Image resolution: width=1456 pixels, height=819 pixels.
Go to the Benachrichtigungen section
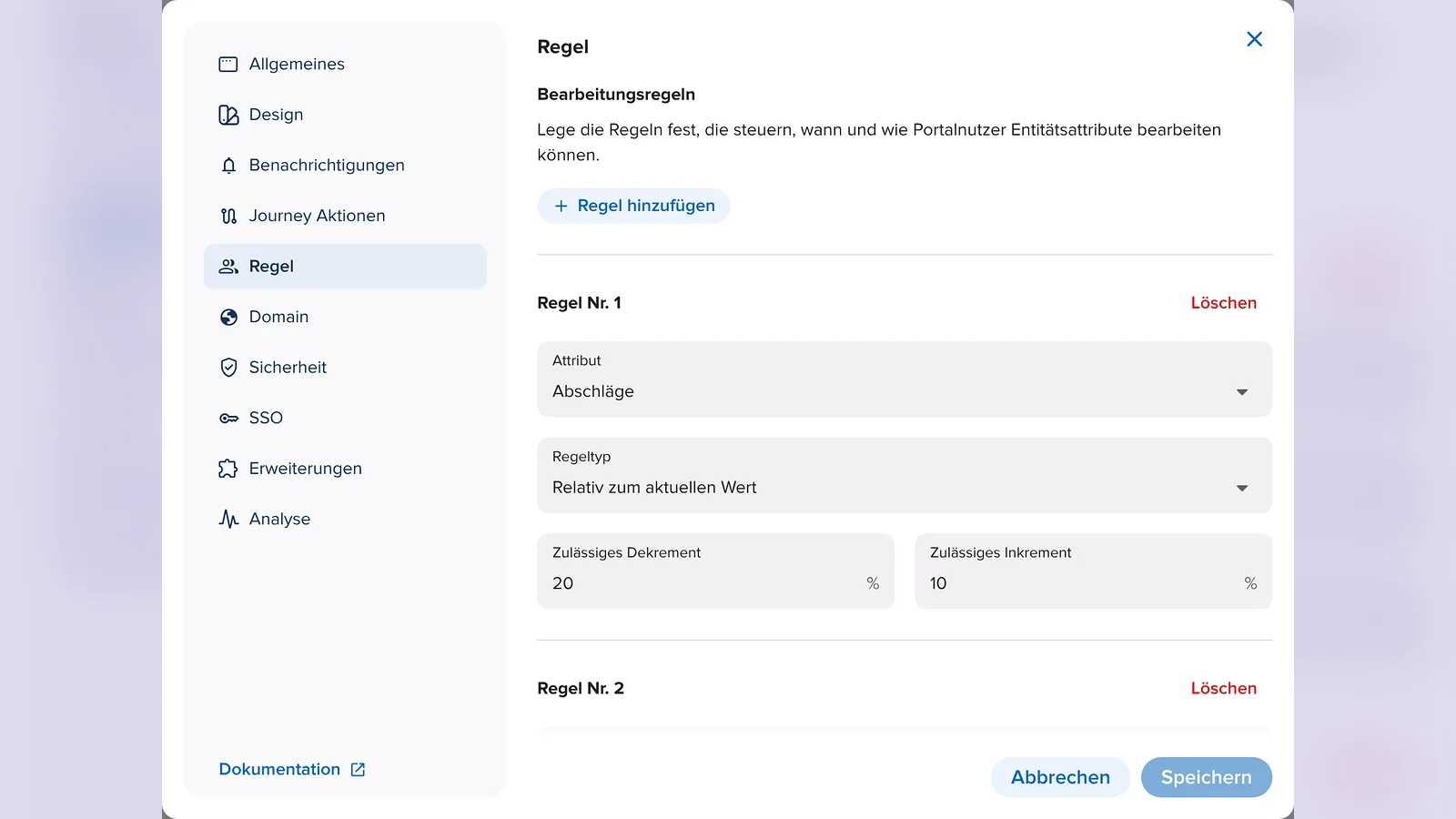(345, 166)
